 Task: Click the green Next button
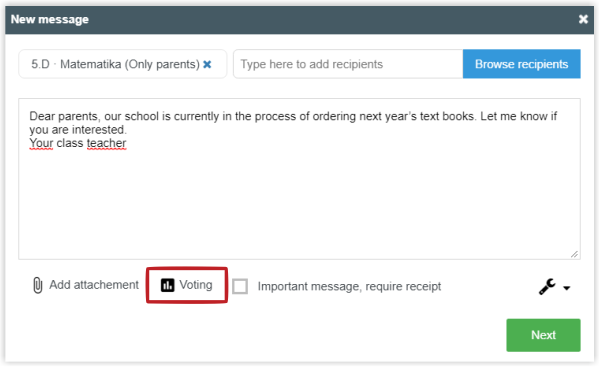pyautogui.click(x=543, y=335)
